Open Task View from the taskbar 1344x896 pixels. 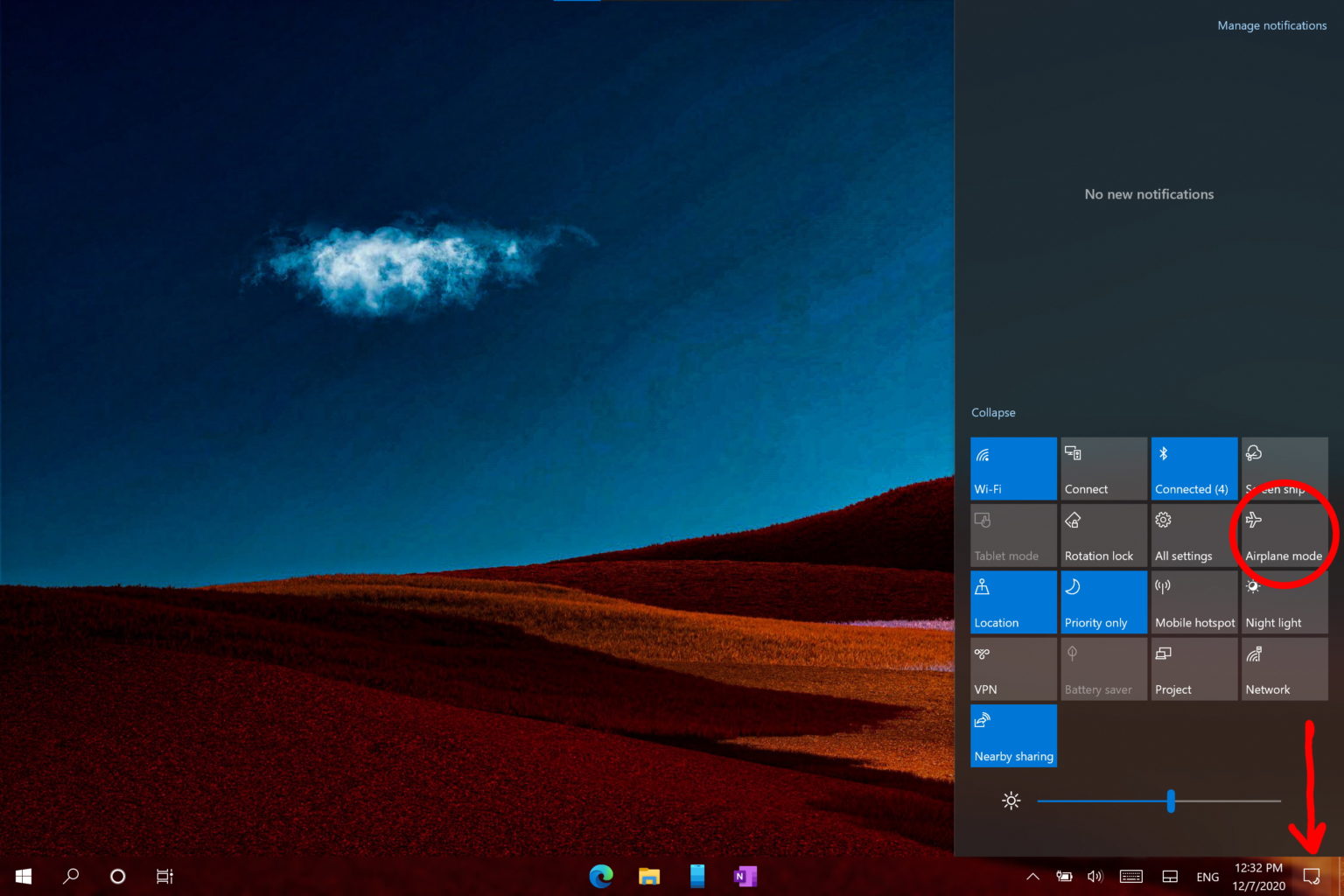tap(164, 876)
